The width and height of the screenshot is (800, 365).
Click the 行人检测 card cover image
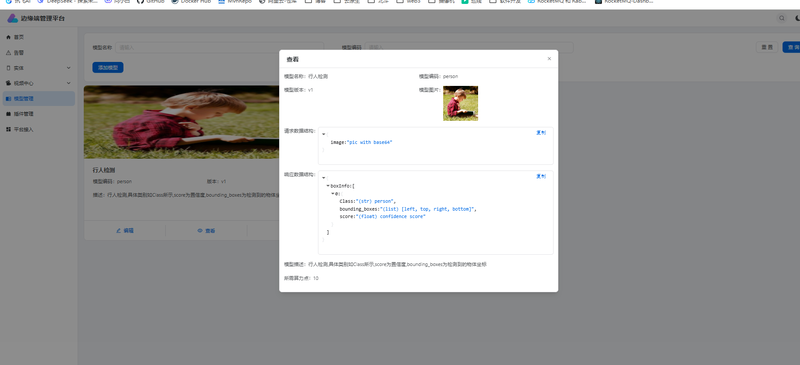(x=181, y=122)
